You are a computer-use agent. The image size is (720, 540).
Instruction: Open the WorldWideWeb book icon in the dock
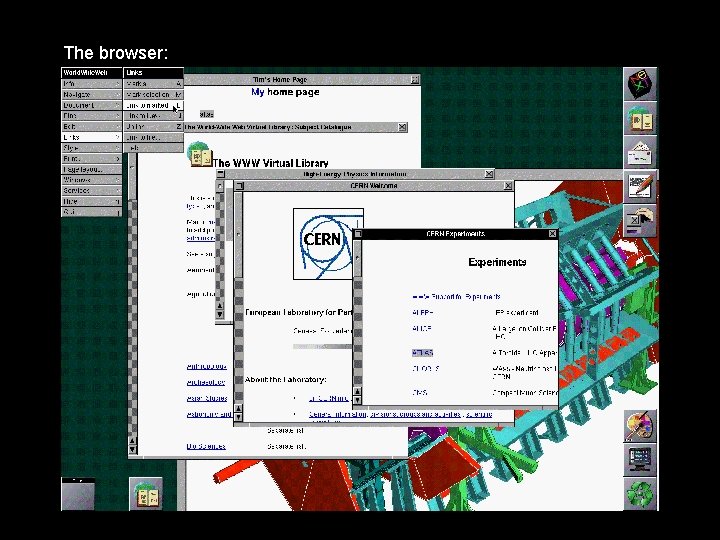pos(640,118)
